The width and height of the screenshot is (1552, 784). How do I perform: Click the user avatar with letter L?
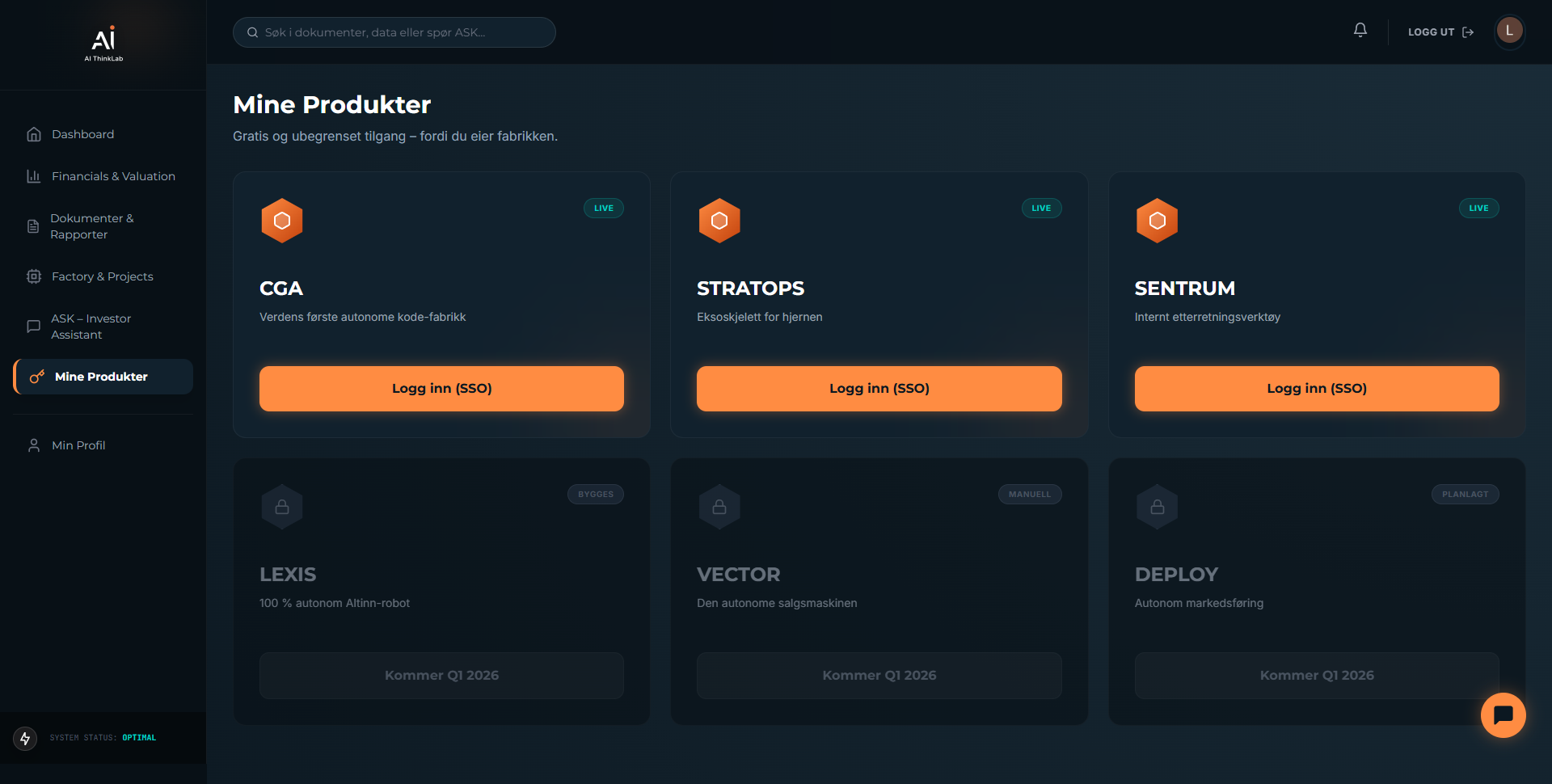1508,32
